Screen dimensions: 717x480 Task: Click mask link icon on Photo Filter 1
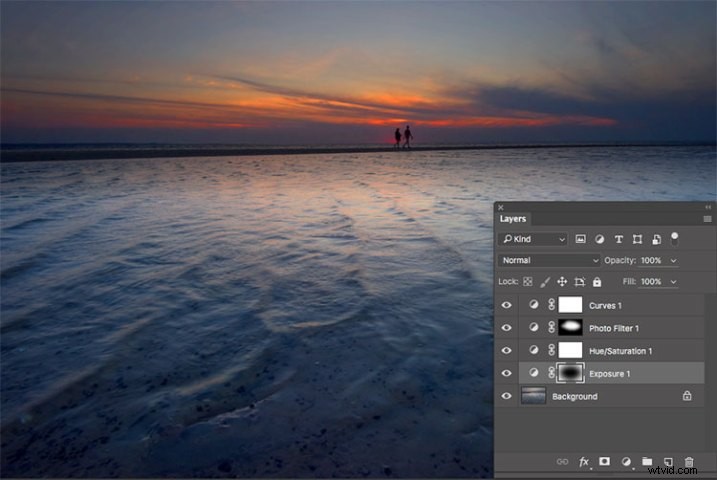[551, 327]
